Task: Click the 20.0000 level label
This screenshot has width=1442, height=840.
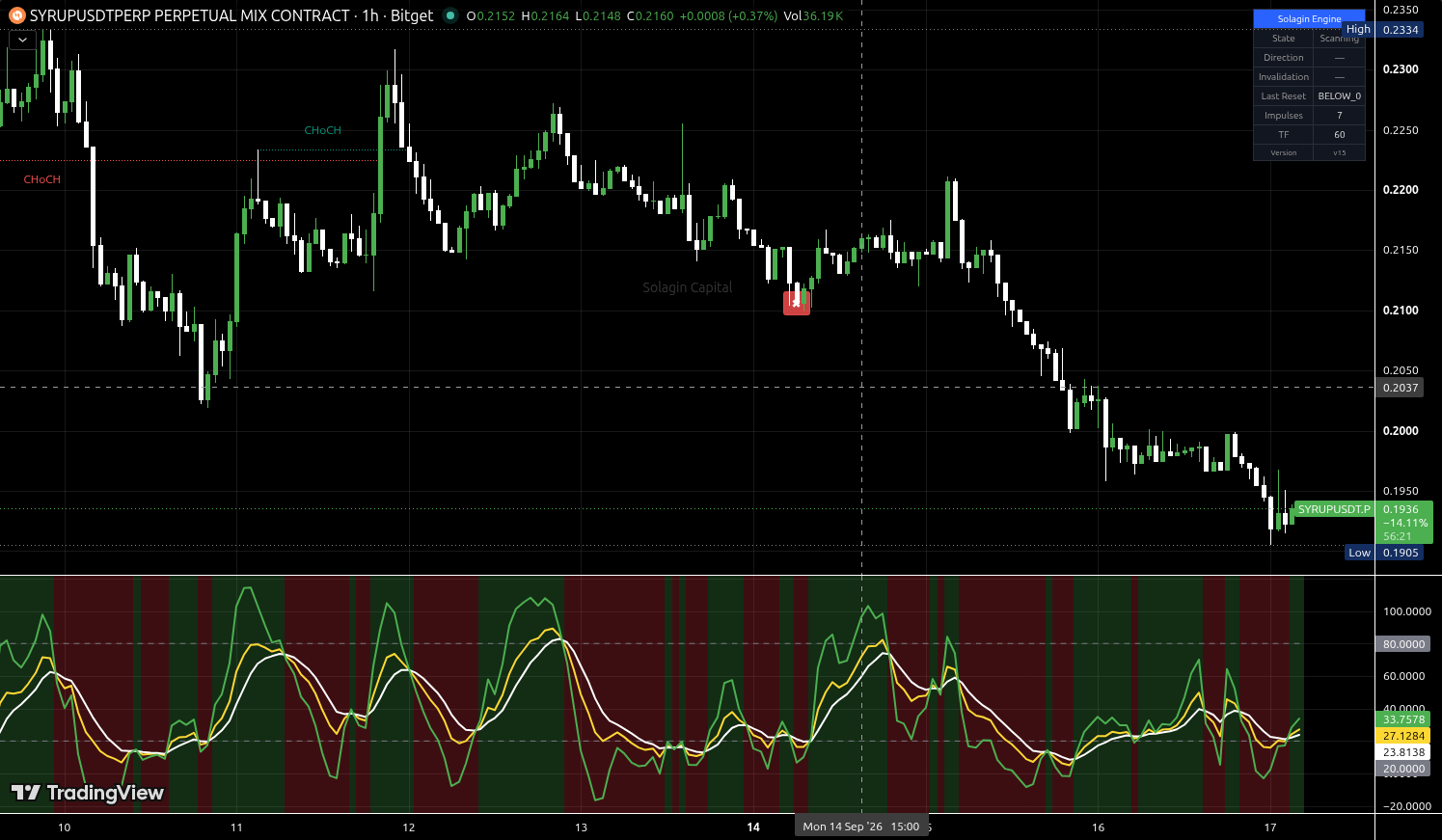Action: [x=1403, y=769]
